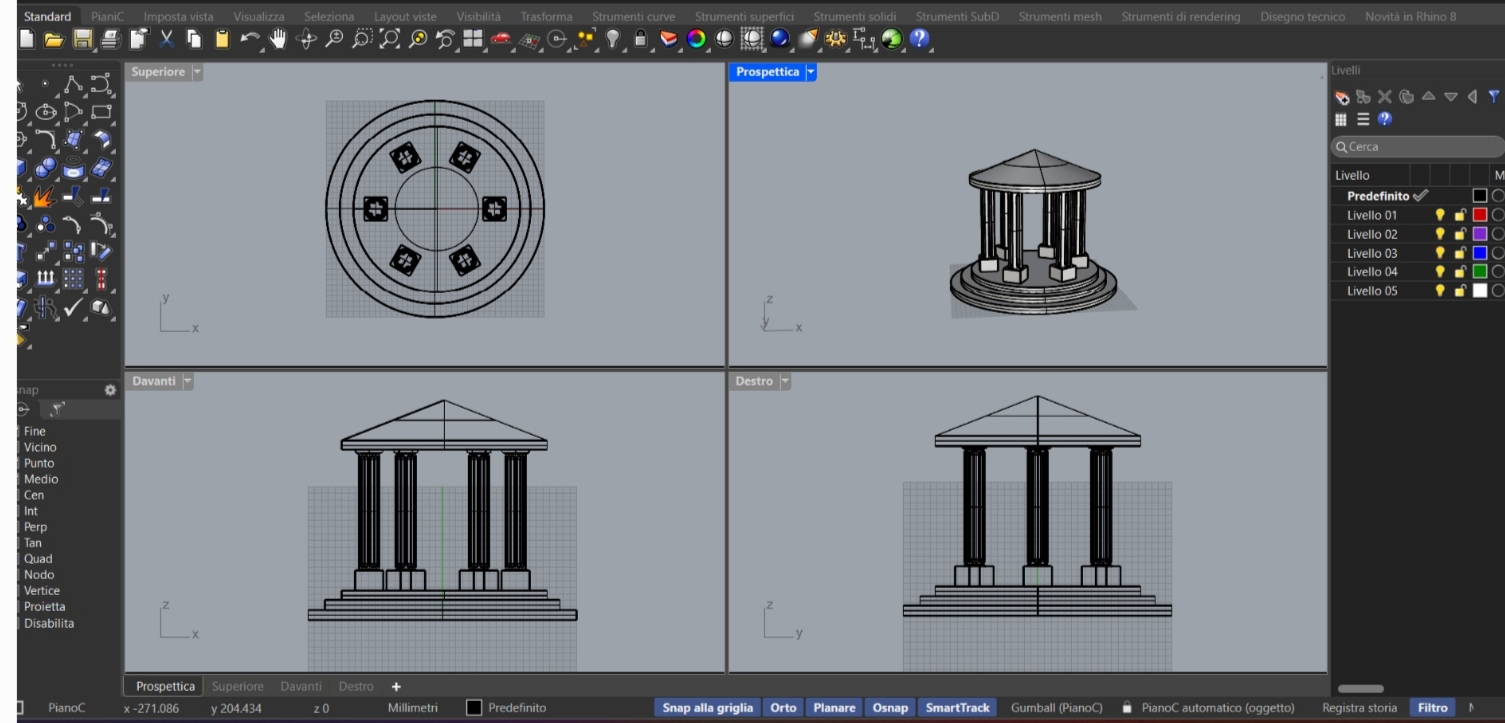
Task: Click the Pan (hand) tool icon
Action: point(278,39)
